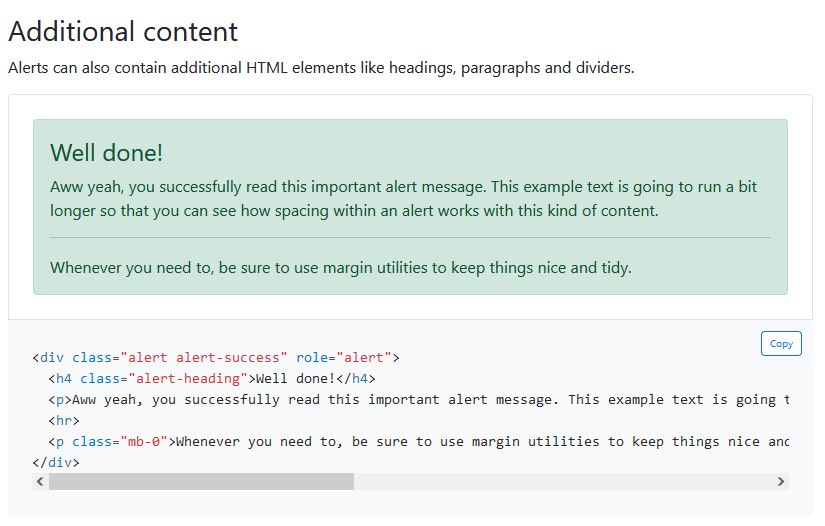Click the right scroll arrow on code scrollbar
Screen dimensions: 825x526
coord(781,481)
